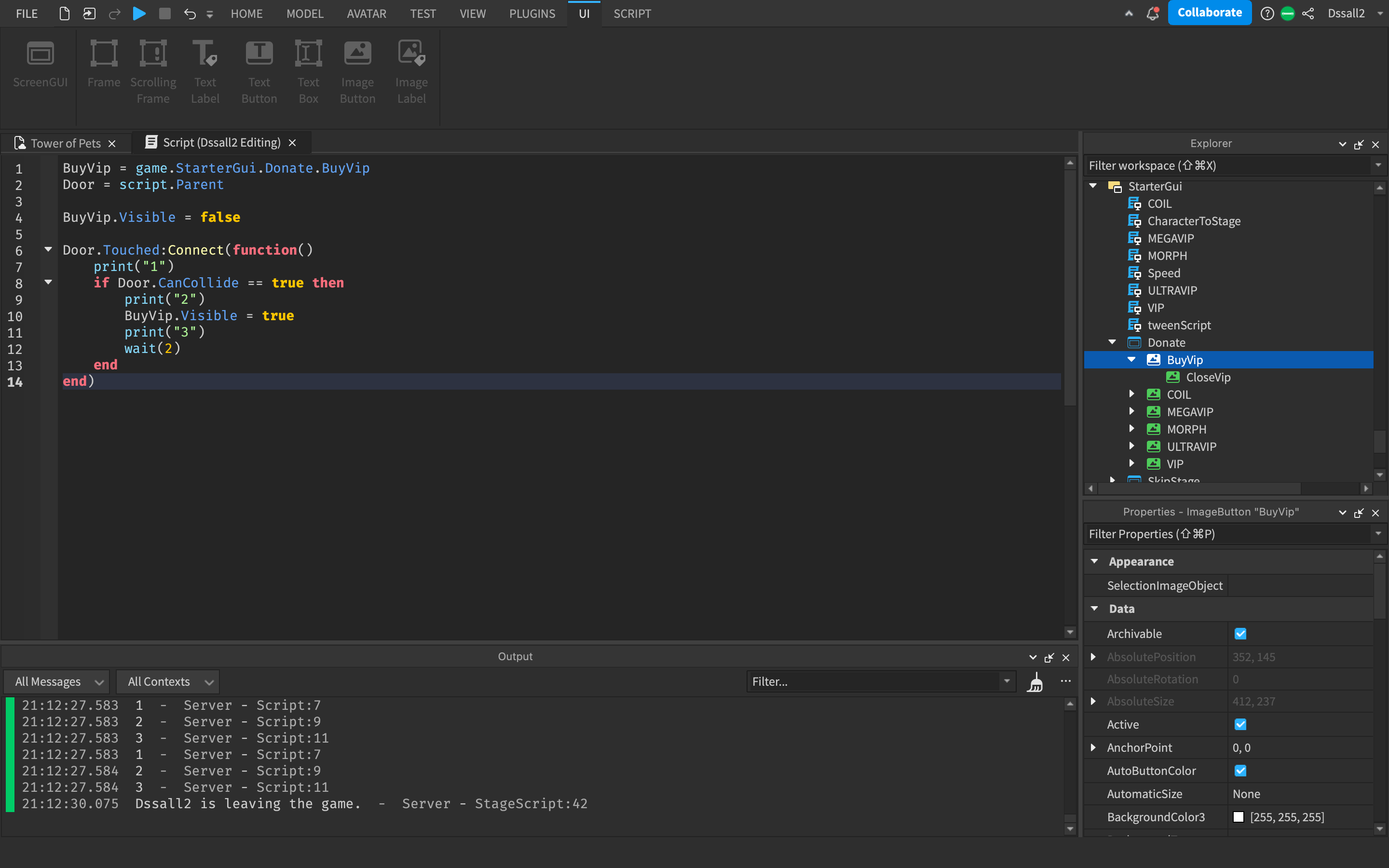Click the Play button in top toolbar
Viewport: 1389px width, 868px height.
(139, 13)
